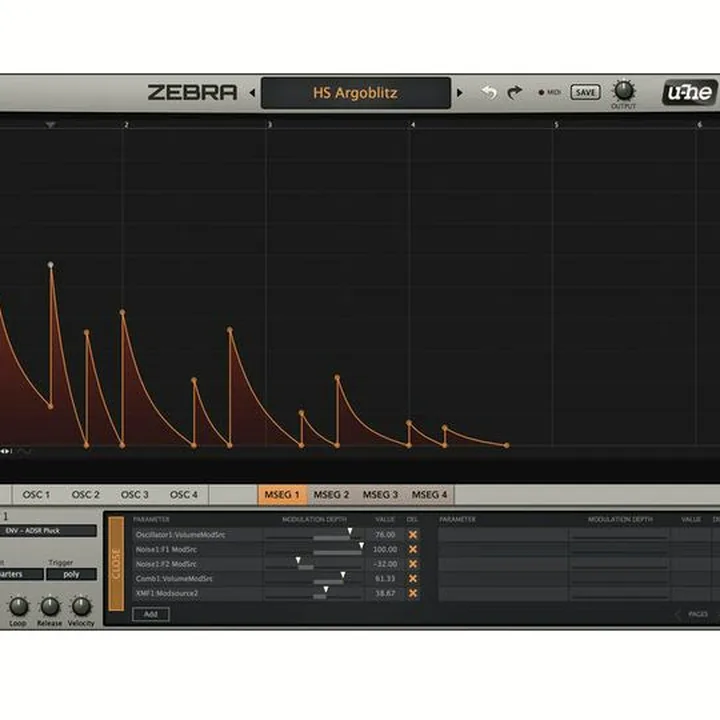Click the -32.00 modulation value

click(x=385, y=564)
